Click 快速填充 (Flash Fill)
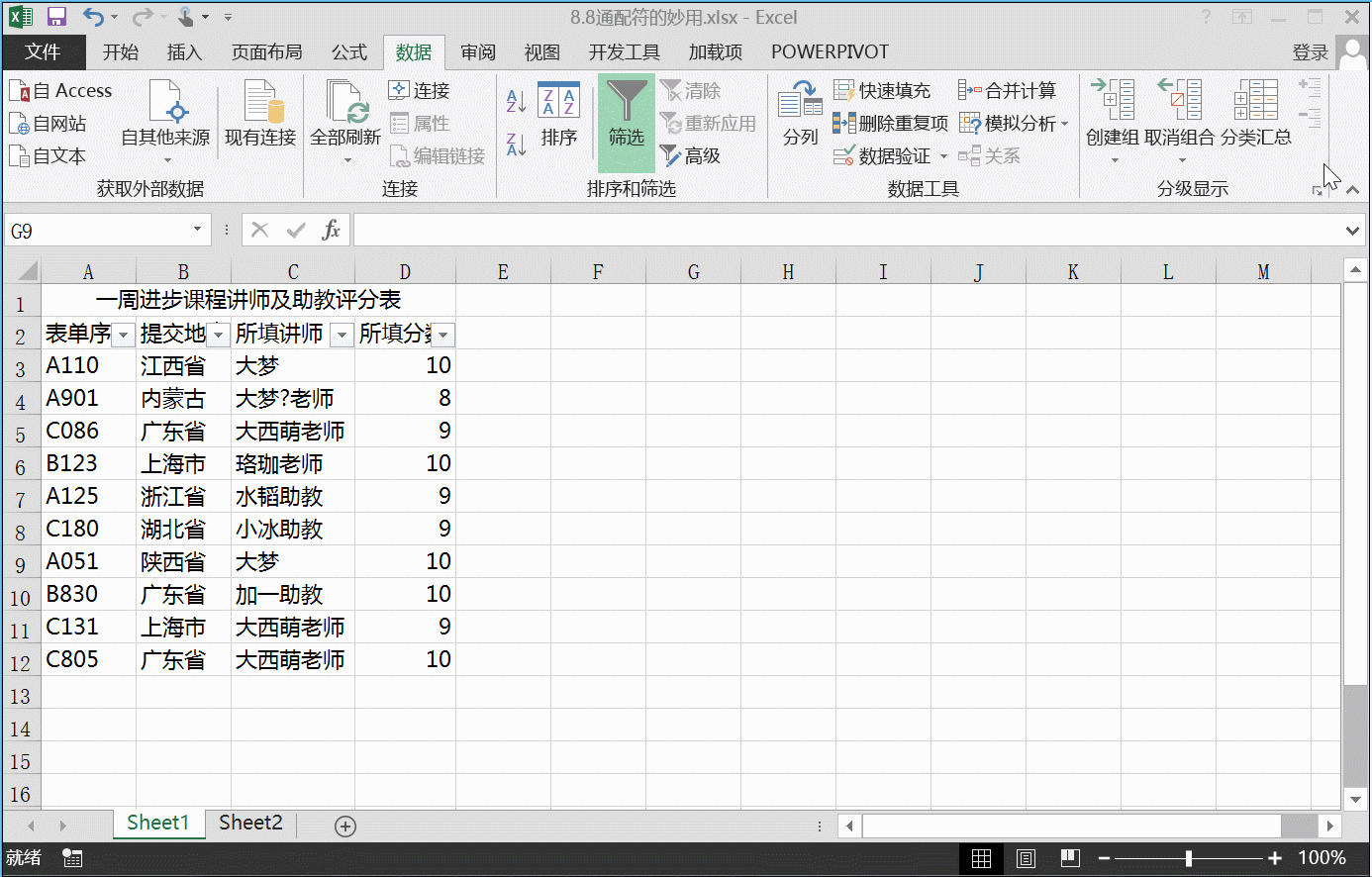This screenshot has height=877, width=1372. click(x=884, y=90)
